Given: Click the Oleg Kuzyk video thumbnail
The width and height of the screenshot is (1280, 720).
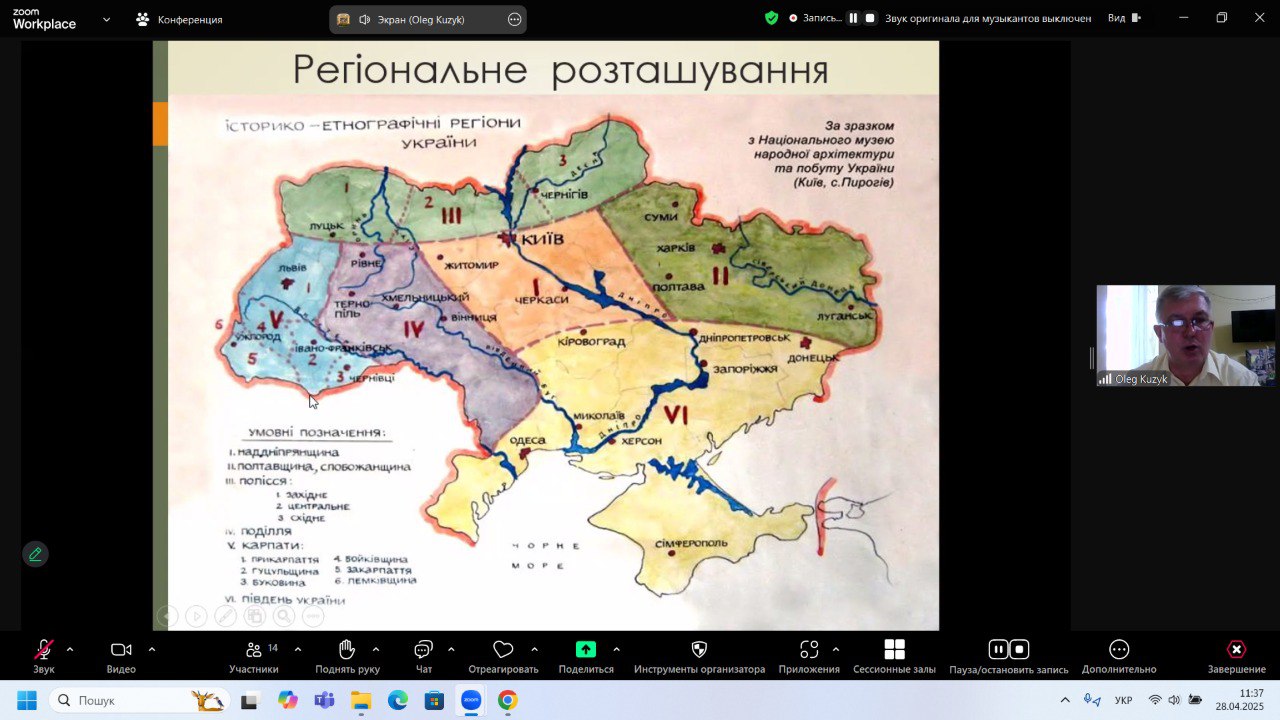Looking at the screenshot, I should [1185, 335].
